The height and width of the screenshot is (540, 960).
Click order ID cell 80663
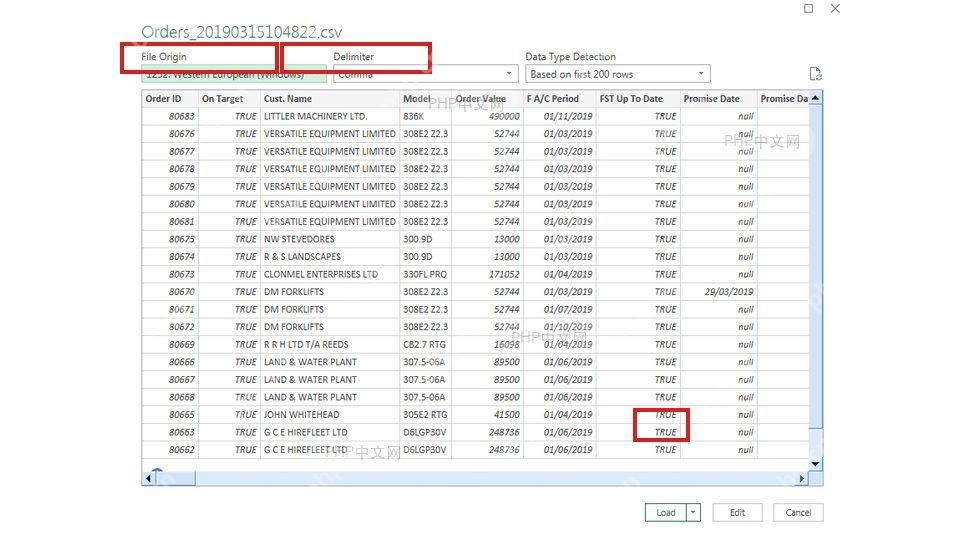170,432
